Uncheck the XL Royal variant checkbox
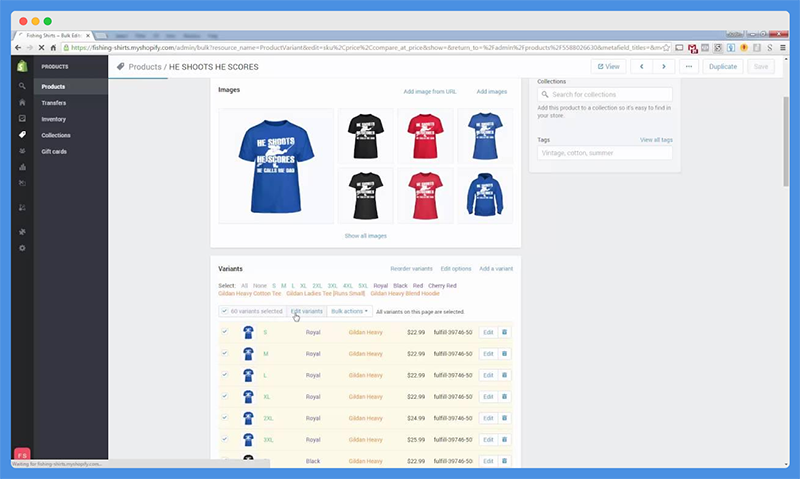The height and width of the screenshot is (479, 800). pyautogui.click(x=224, y=396)
